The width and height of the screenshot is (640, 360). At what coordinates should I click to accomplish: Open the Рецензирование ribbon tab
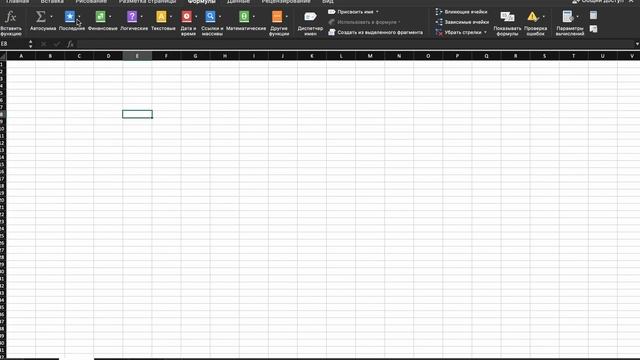[x=286, y=2]
